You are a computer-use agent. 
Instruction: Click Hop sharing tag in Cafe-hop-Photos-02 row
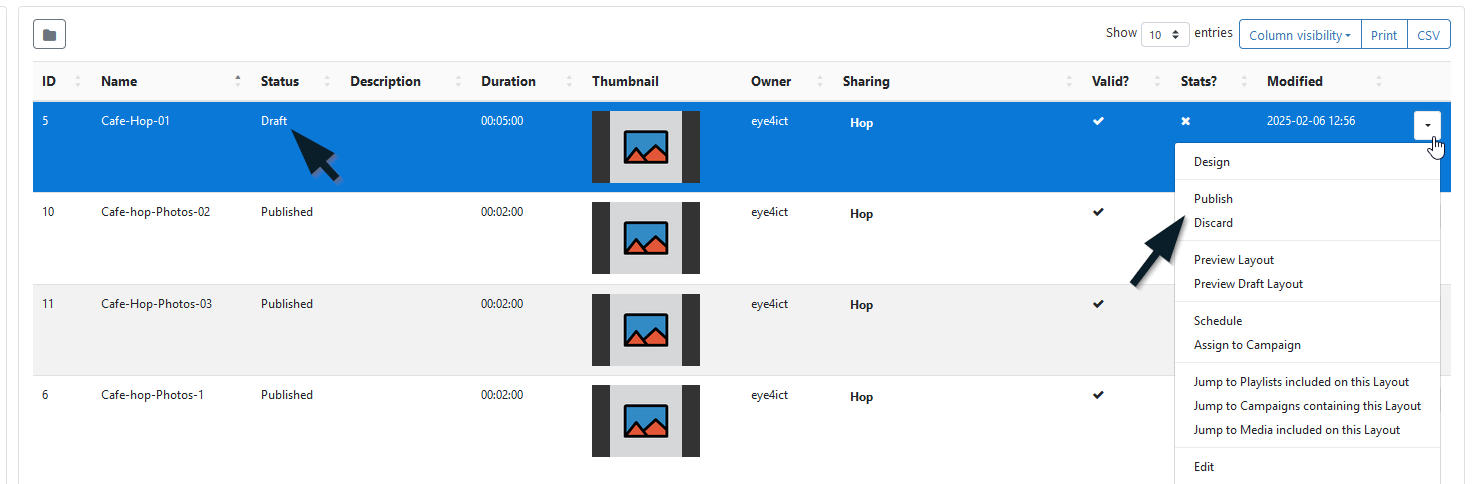click(x=861, y=214)
